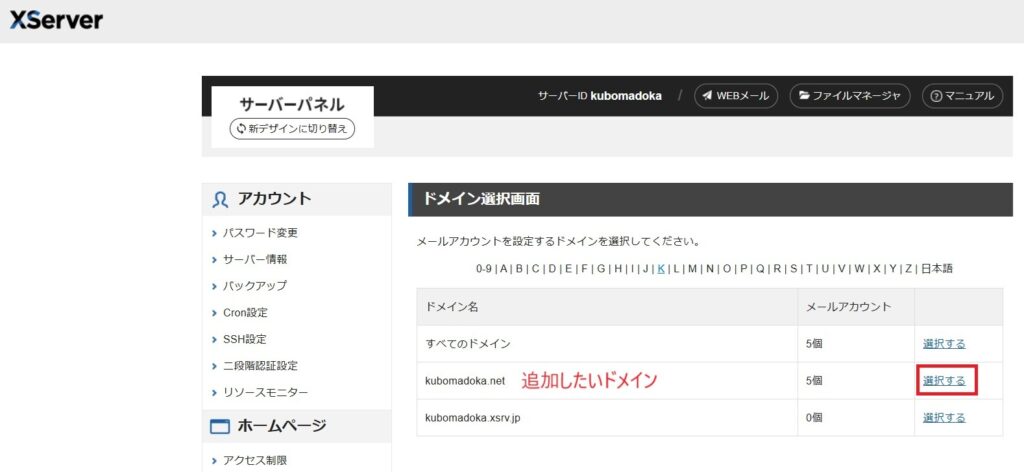Open 二段階認証設定 in sidebar
1024x472 pixels.
[x=260, y=366]
